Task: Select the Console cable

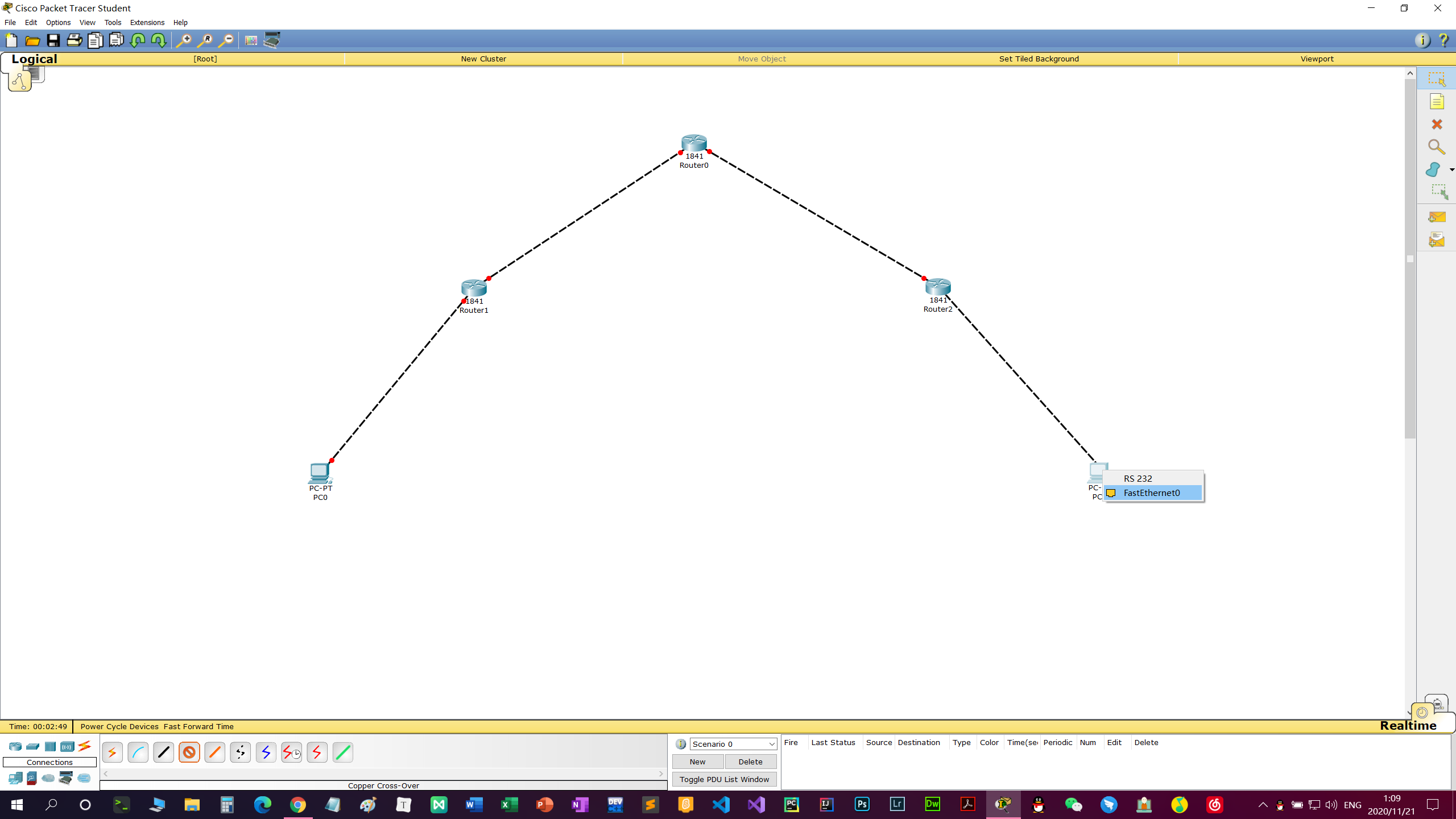Action: click(x=138, y=752)
